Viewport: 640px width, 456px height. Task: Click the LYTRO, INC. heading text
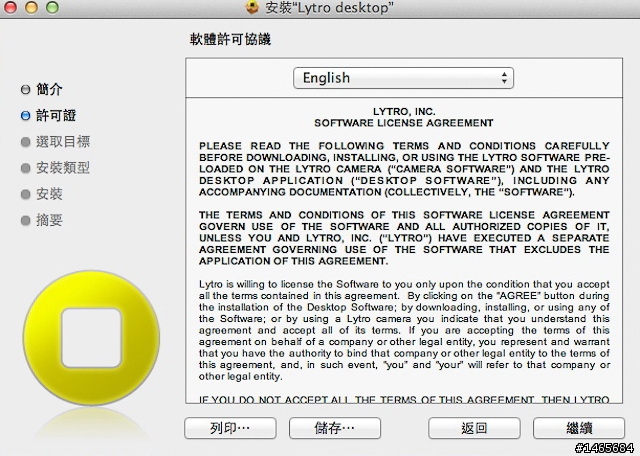click(404, 111)
